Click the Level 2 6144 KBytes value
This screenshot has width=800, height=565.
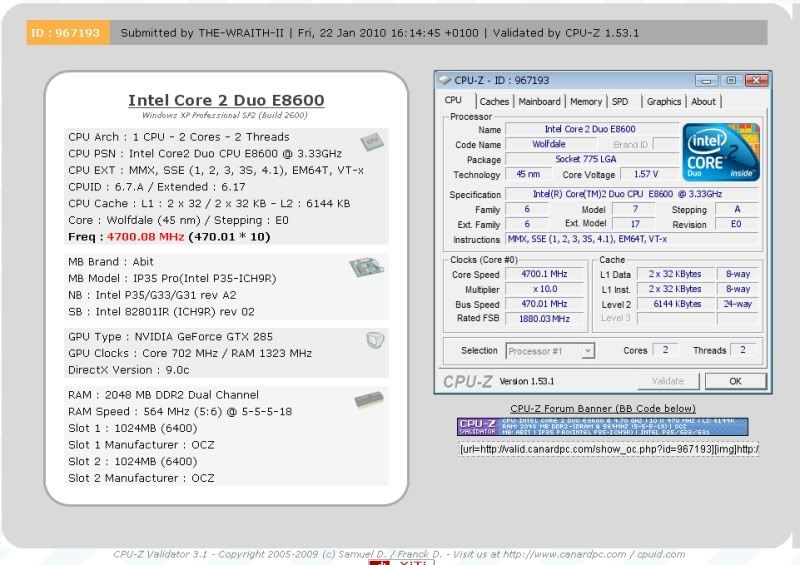click(676, 304)
